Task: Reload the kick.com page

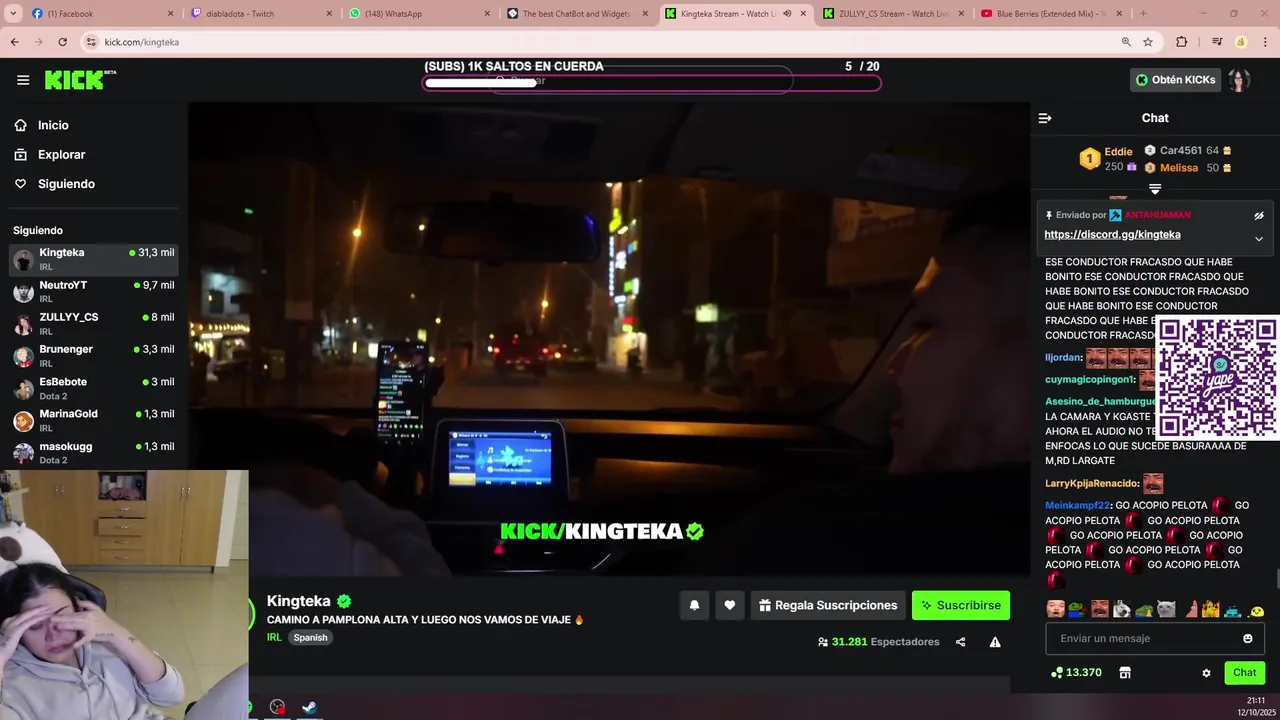Action: (63, 42)
